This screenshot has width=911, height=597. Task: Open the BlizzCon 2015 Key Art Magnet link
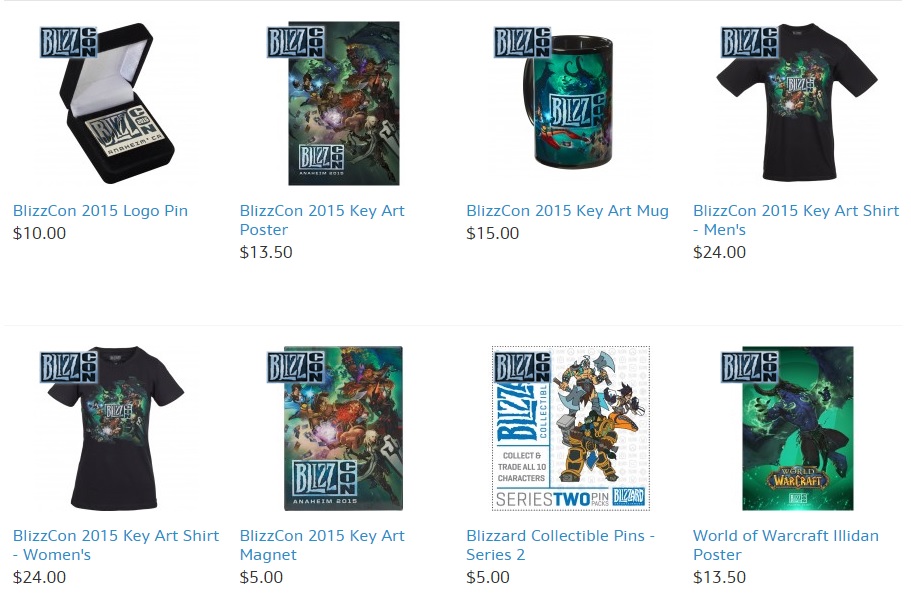(322, 545)
